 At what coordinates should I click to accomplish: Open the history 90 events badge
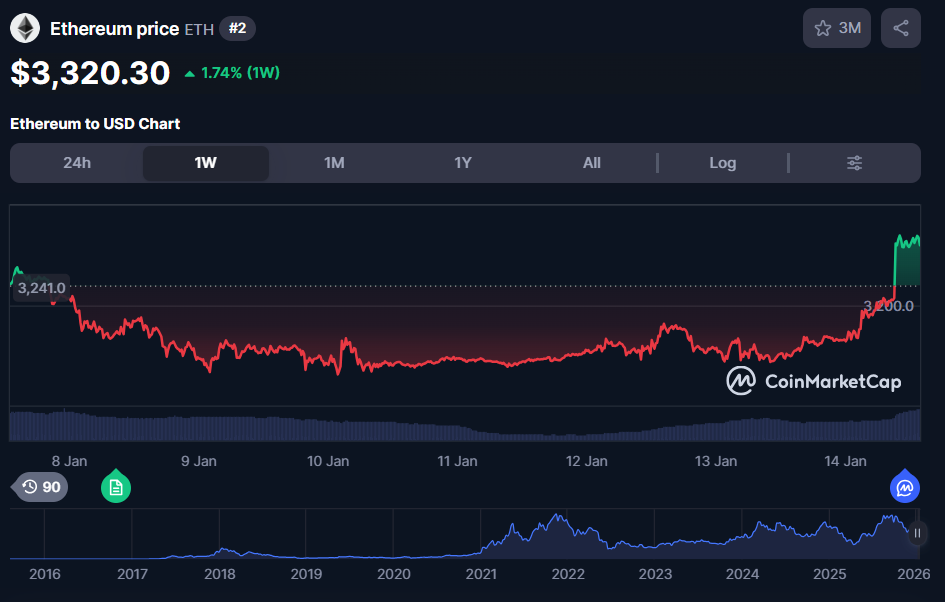click(x=41, y=487)
